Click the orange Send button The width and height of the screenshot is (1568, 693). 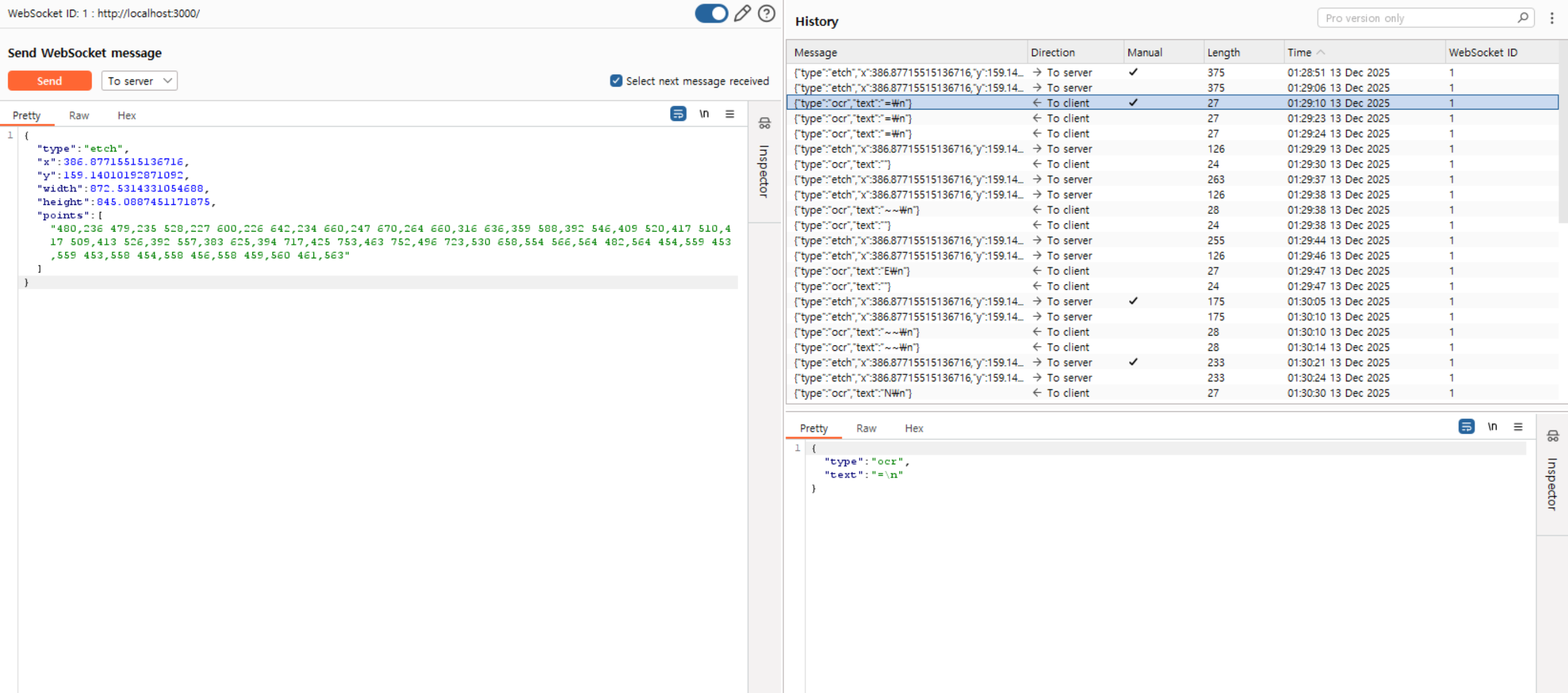[x=49, y=81]
